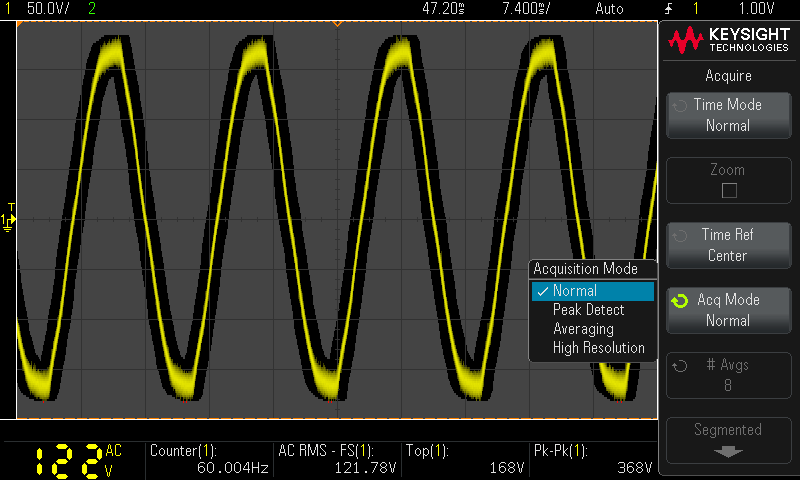Toggle the Zoom checkbox

coord(729,190)
